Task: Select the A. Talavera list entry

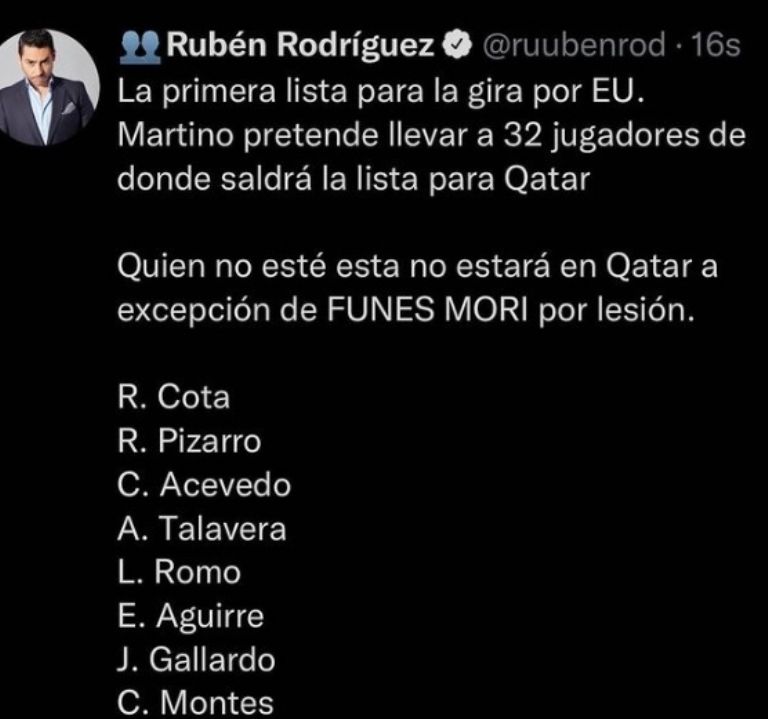Action: coord(202,529)
